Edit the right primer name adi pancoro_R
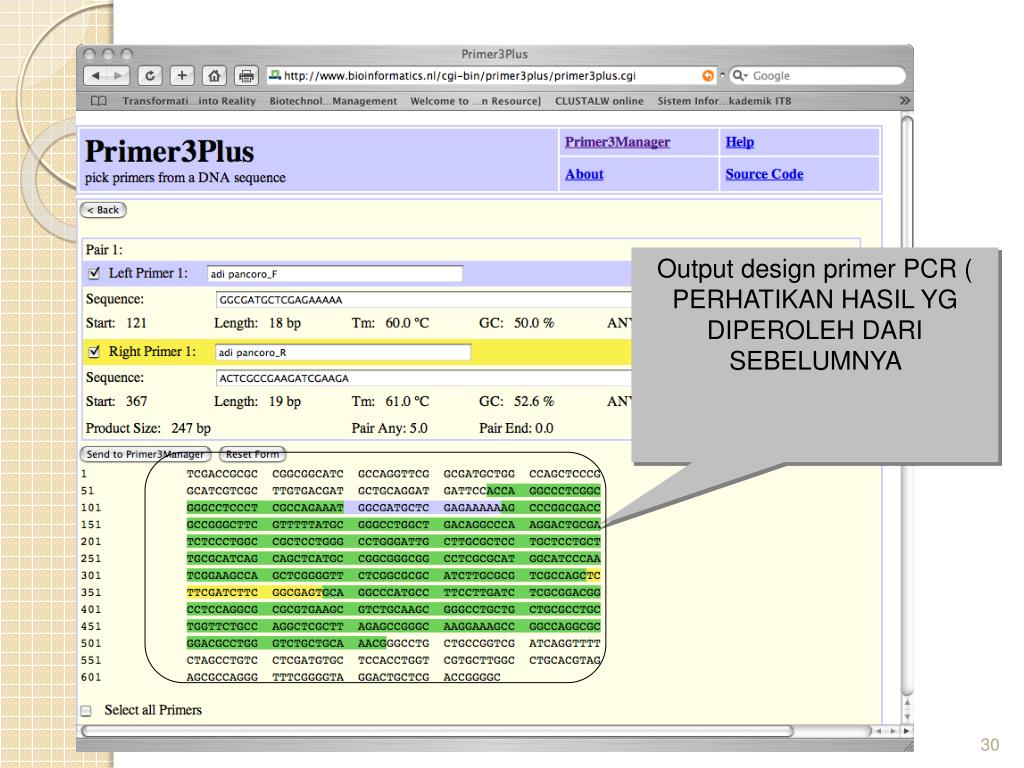 tap(342, 352)
